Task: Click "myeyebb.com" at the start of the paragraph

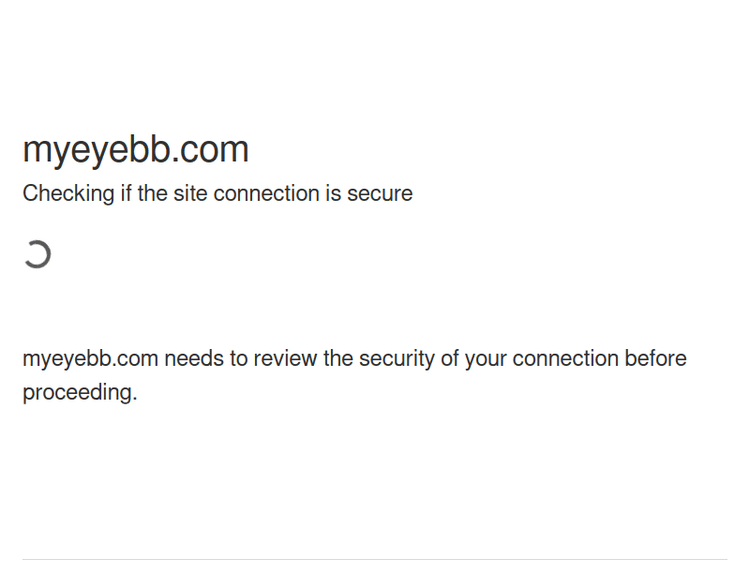Action: (90, 359)
